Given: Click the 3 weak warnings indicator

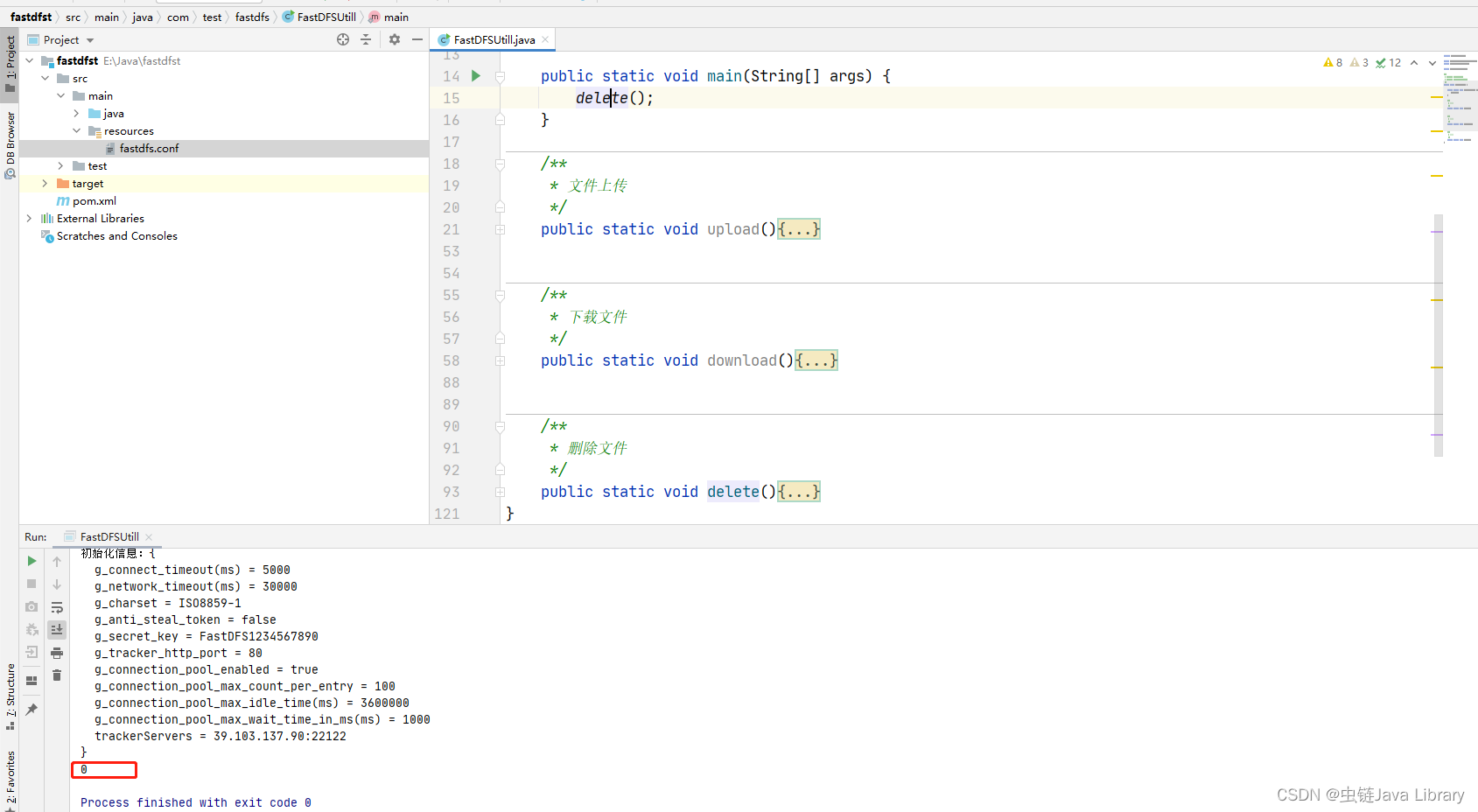Looking at the screenshot, I should click(x=1359, y=63).
